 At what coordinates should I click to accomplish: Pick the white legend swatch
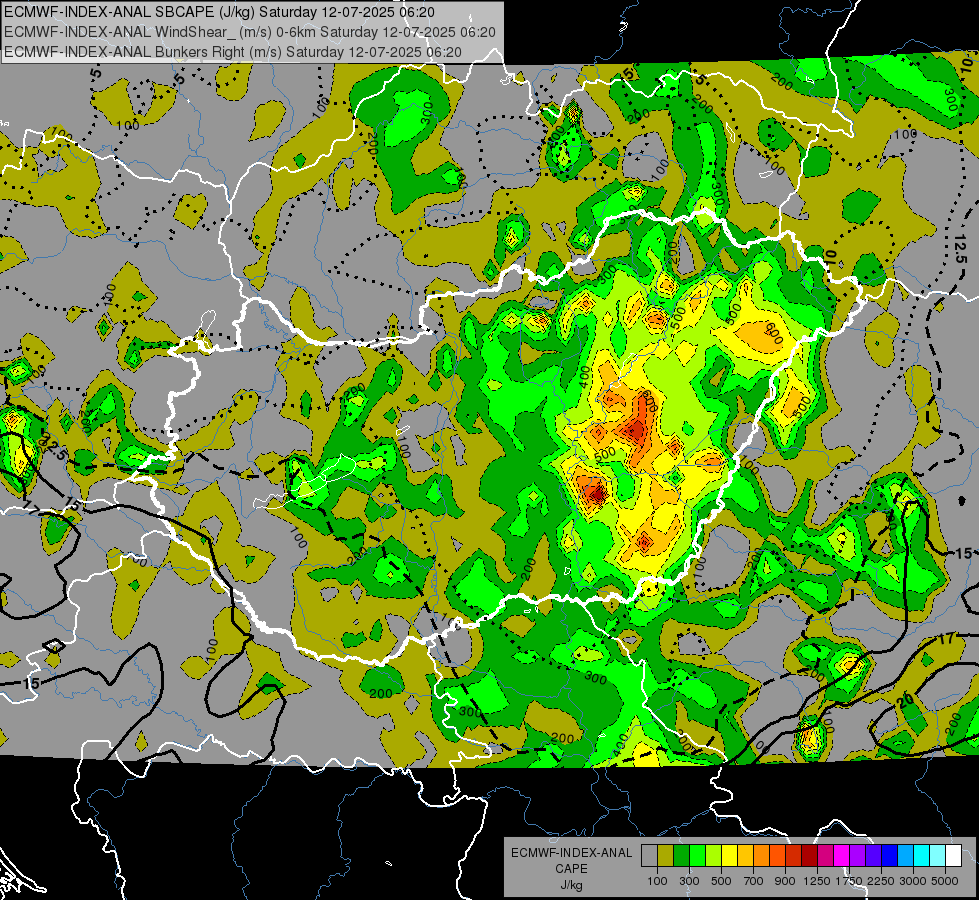pyautogui.click(x=954, y=856)
